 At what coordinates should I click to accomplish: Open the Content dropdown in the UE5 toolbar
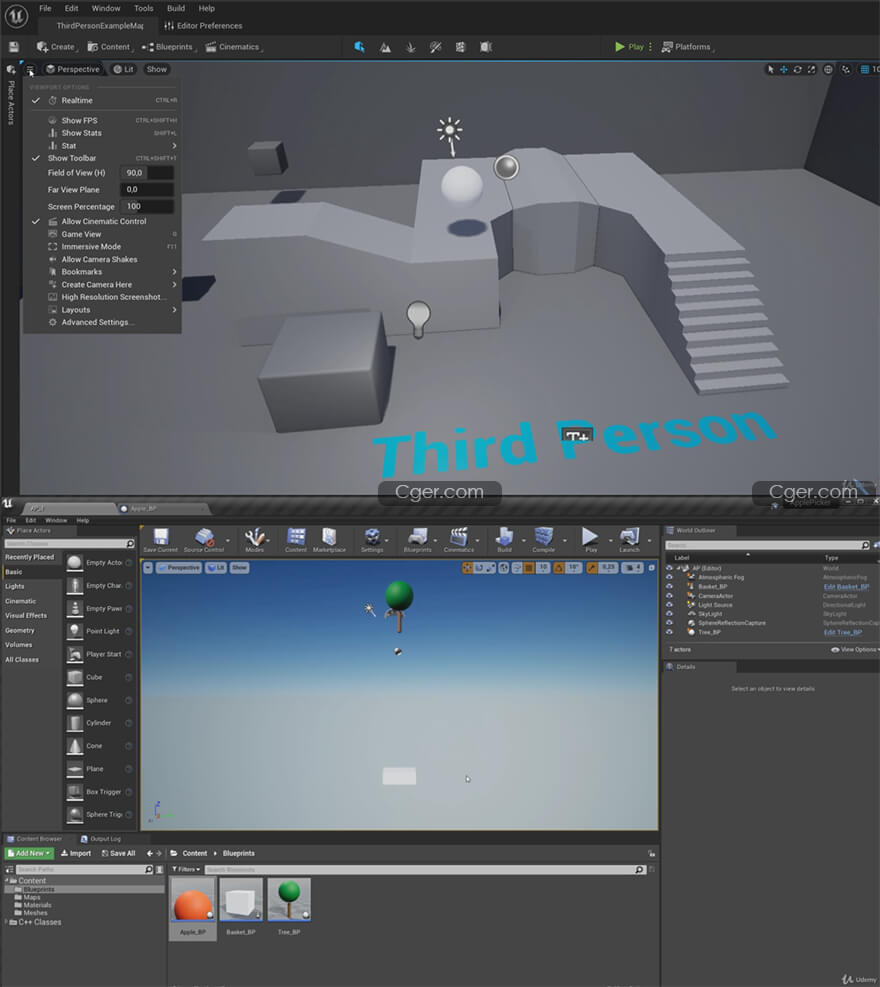[x=109, y=47]
